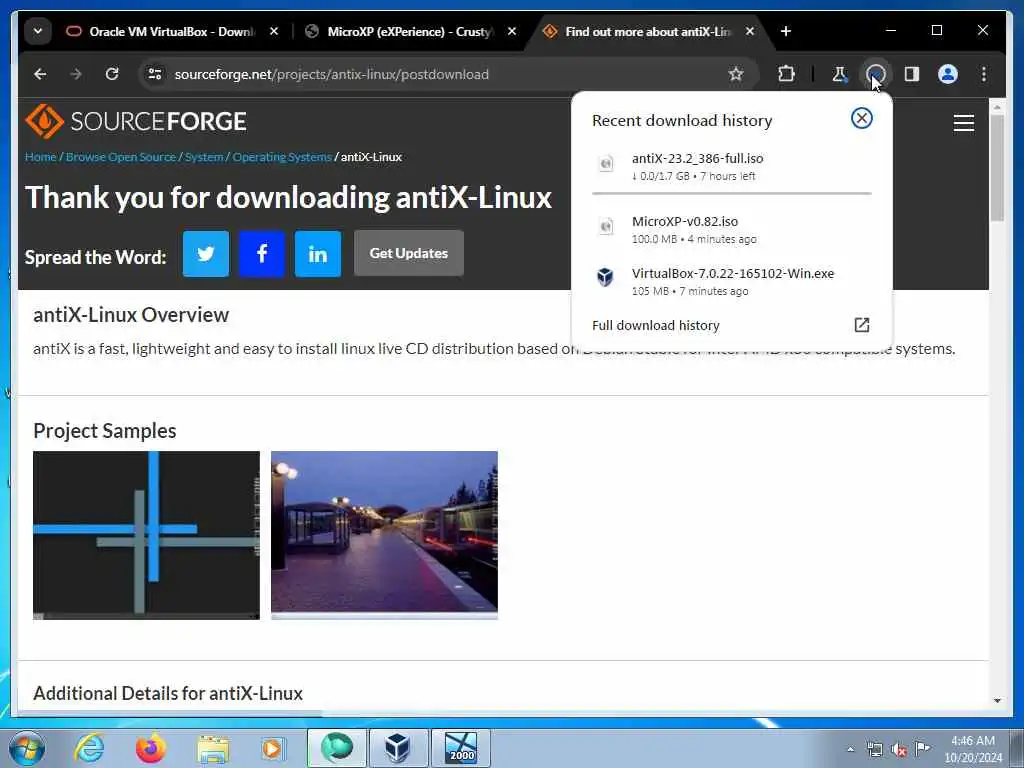The height and width of the screenshot is (768, 1024).
Task: View site information icon in address bar
Action: click(x=155, y=74)
